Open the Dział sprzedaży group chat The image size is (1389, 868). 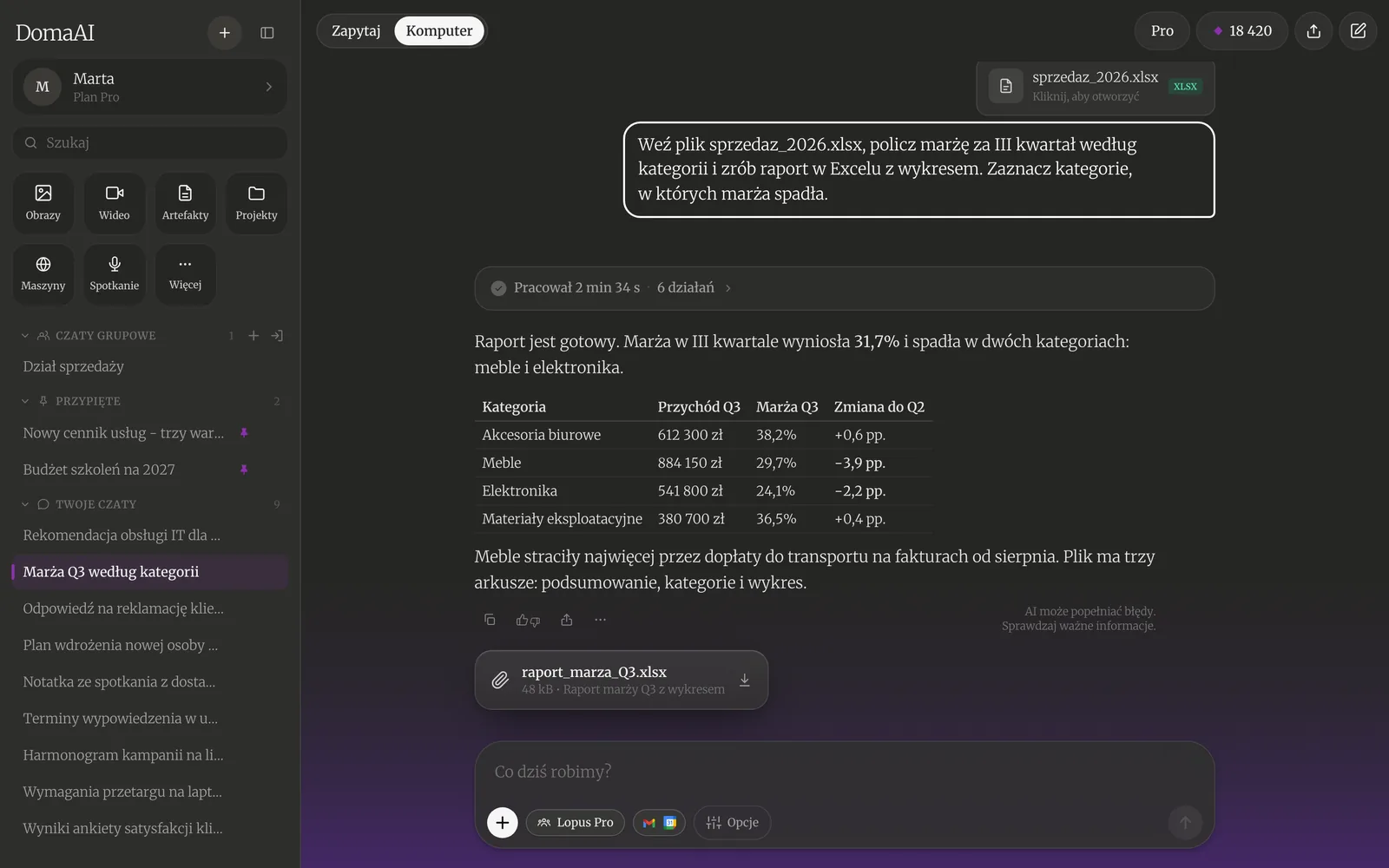click(150, 366)
